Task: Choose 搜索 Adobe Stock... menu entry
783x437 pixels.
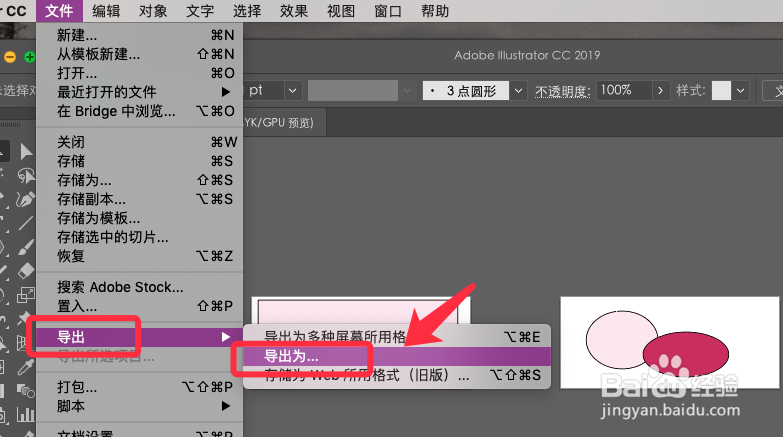Action: click(x=139, y=287)
